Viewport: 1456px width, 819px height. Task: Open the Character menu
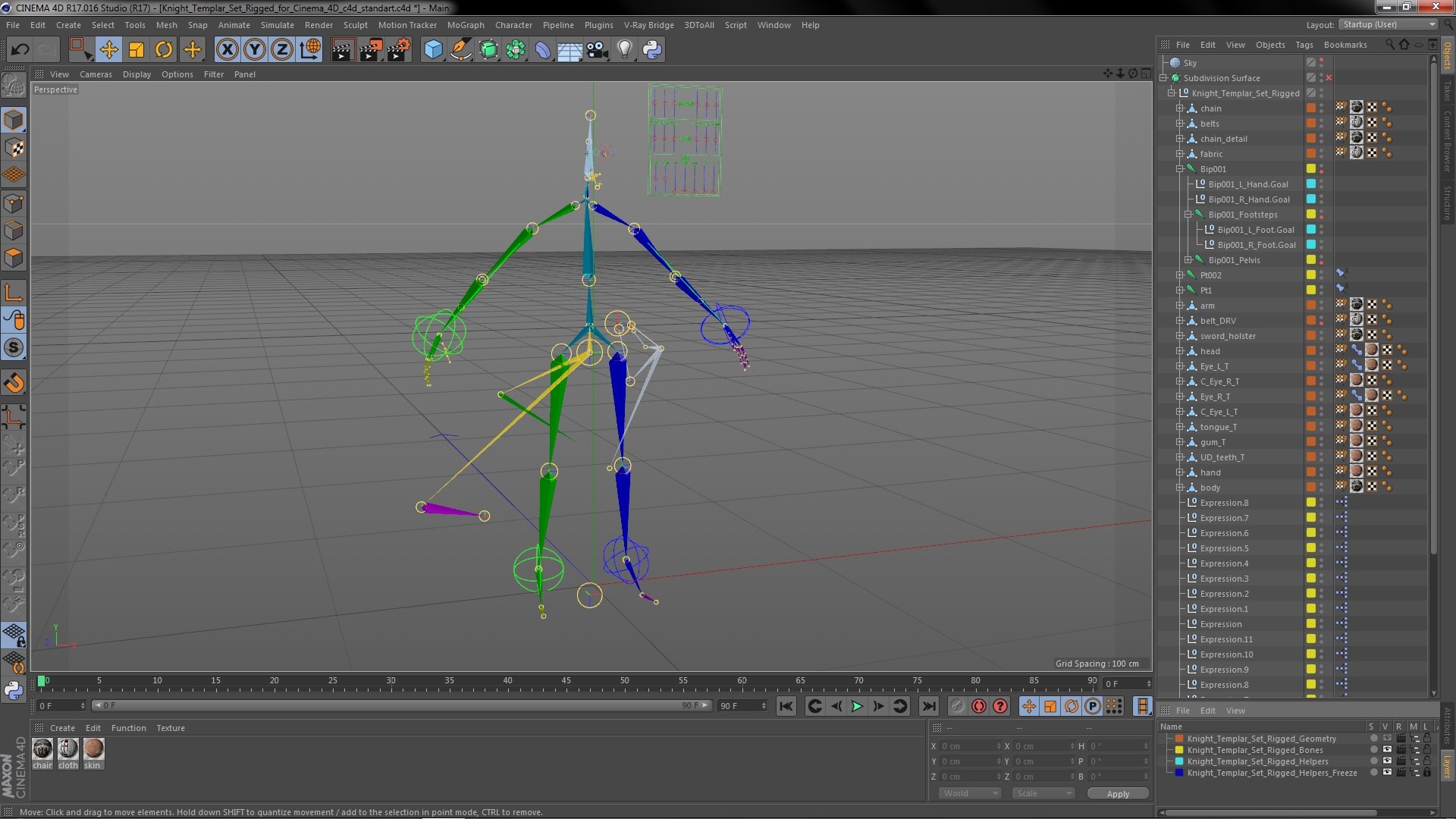pos(513,25)
